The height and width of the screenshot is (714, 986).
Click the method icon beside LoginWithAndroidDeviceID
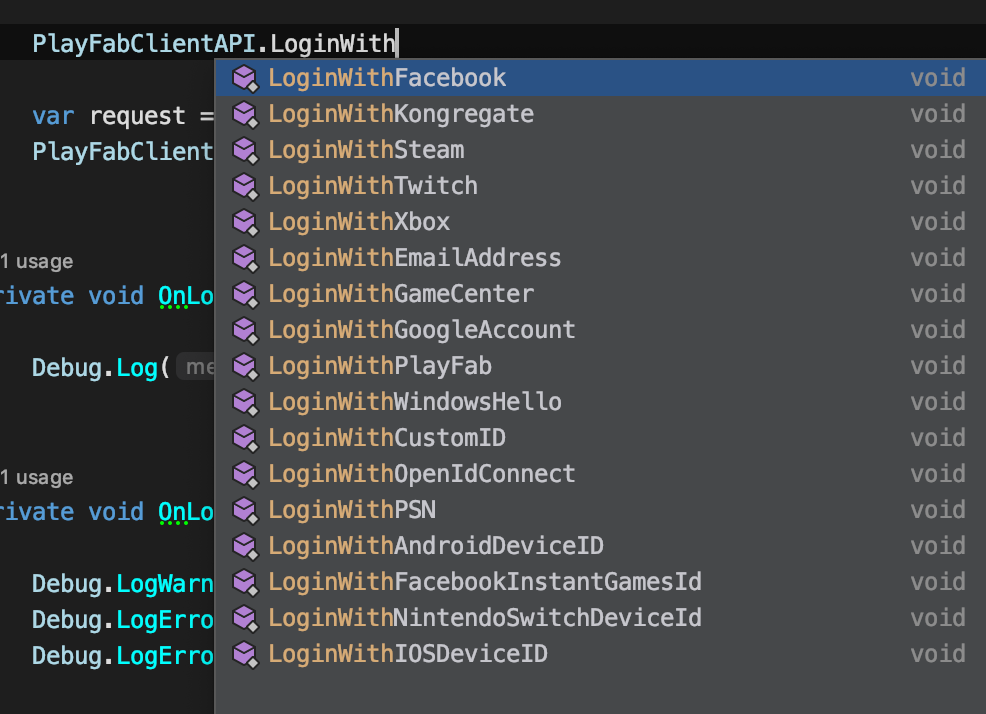click(245, 546)
